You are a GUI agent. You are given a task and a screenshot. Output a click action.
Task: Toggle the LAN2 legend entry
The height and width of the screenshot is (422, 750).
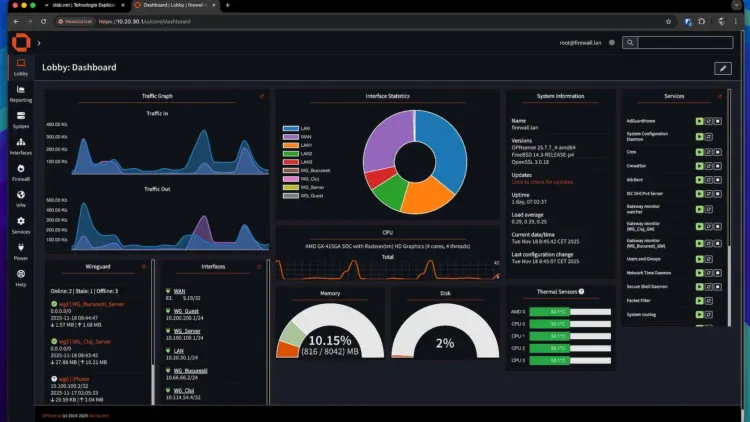(297, 154)
